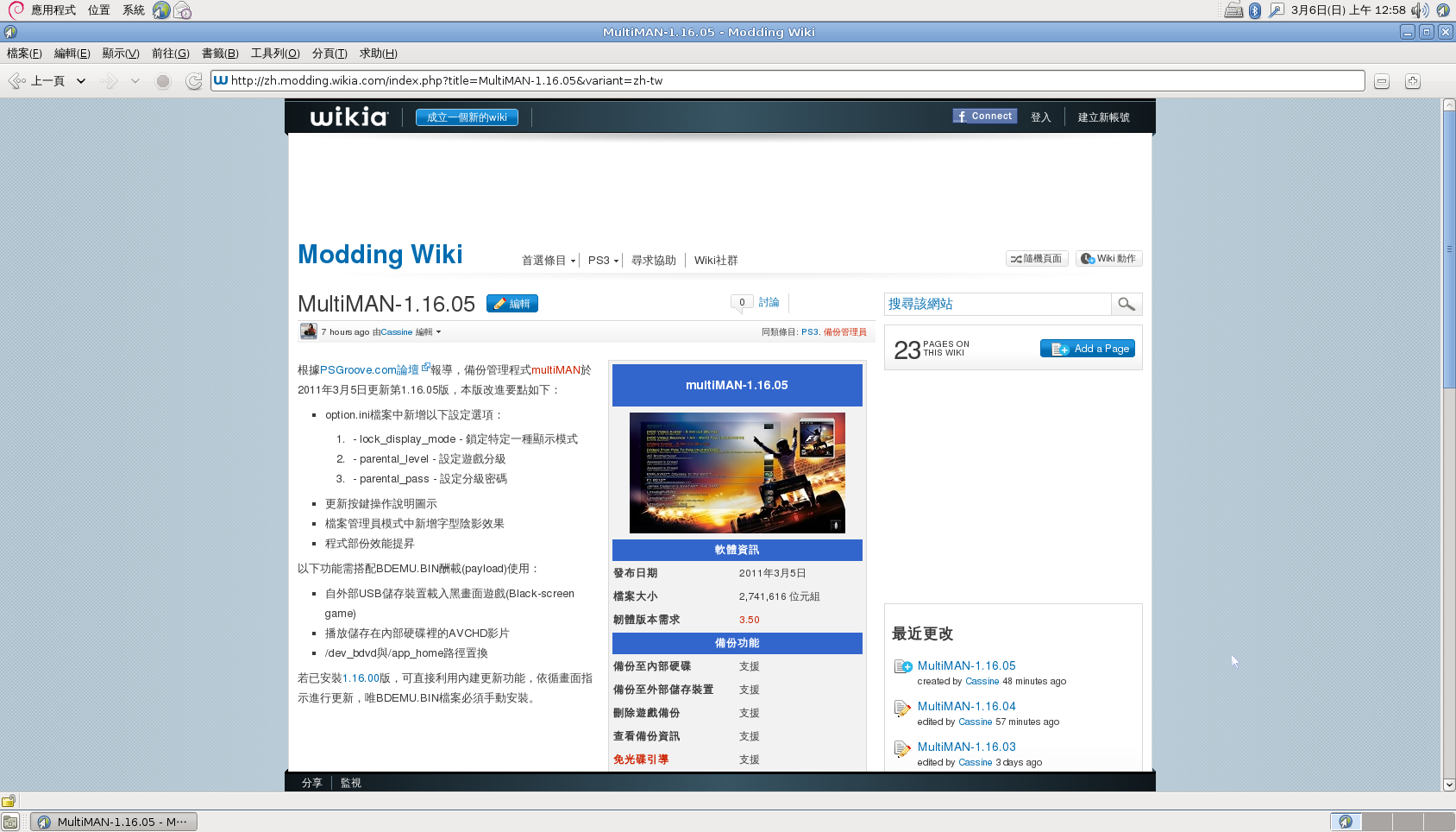The width and height of the screenshot is (1456, 832).
Task: Click the Wikia logo
Action: [x=349, y=117]
